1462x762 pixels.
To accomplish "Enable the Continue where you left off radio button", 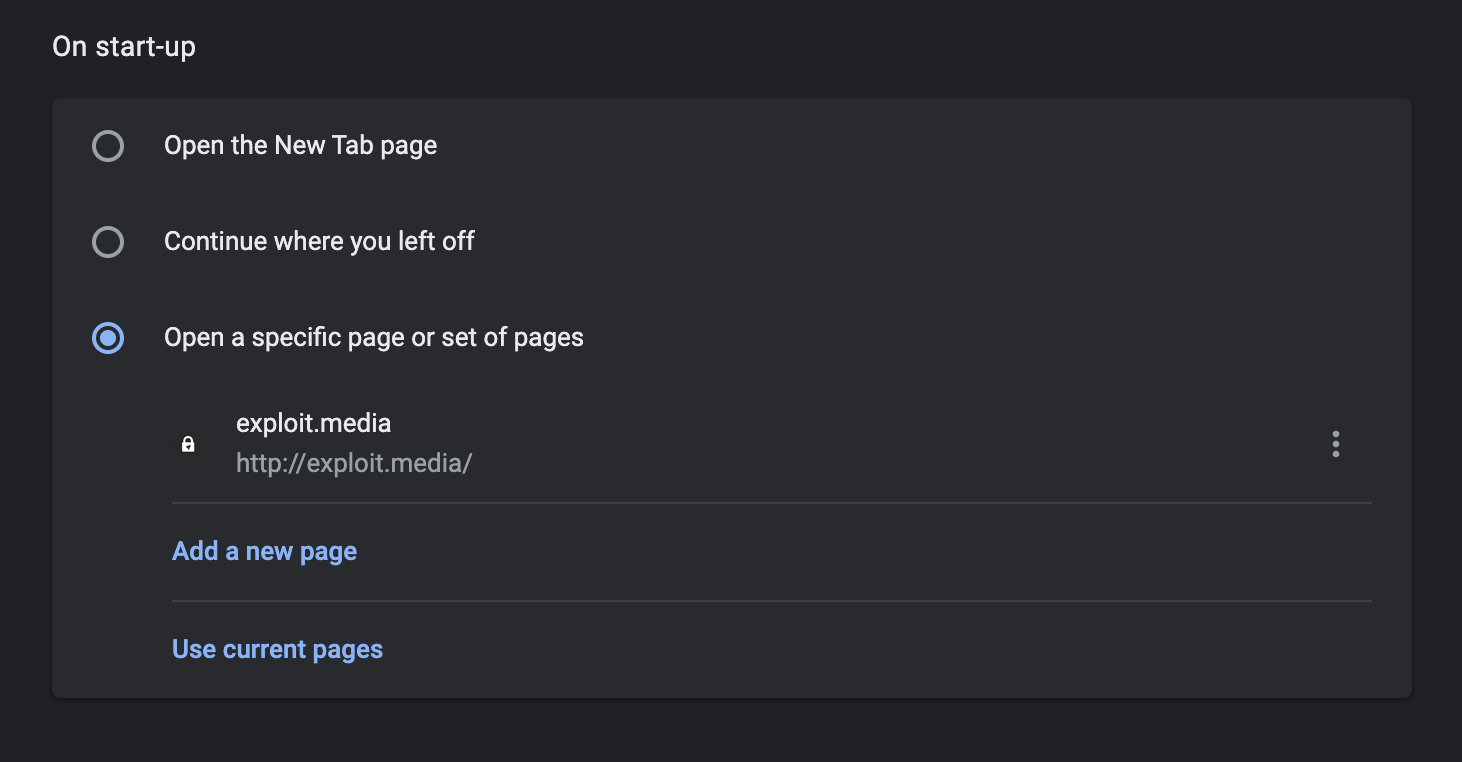I will (x=108, y=242).
